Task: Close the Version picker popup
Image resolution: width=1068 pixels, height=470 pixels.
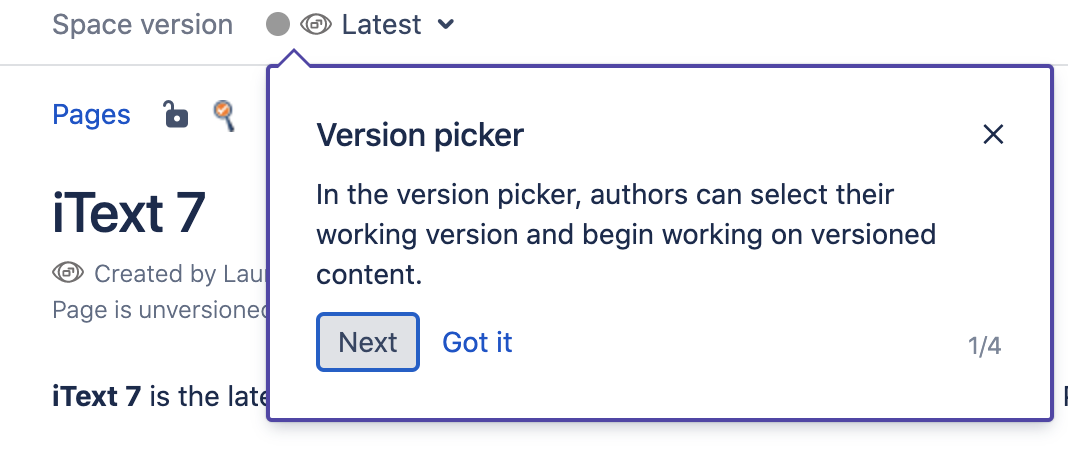Action: pos(993,135)
